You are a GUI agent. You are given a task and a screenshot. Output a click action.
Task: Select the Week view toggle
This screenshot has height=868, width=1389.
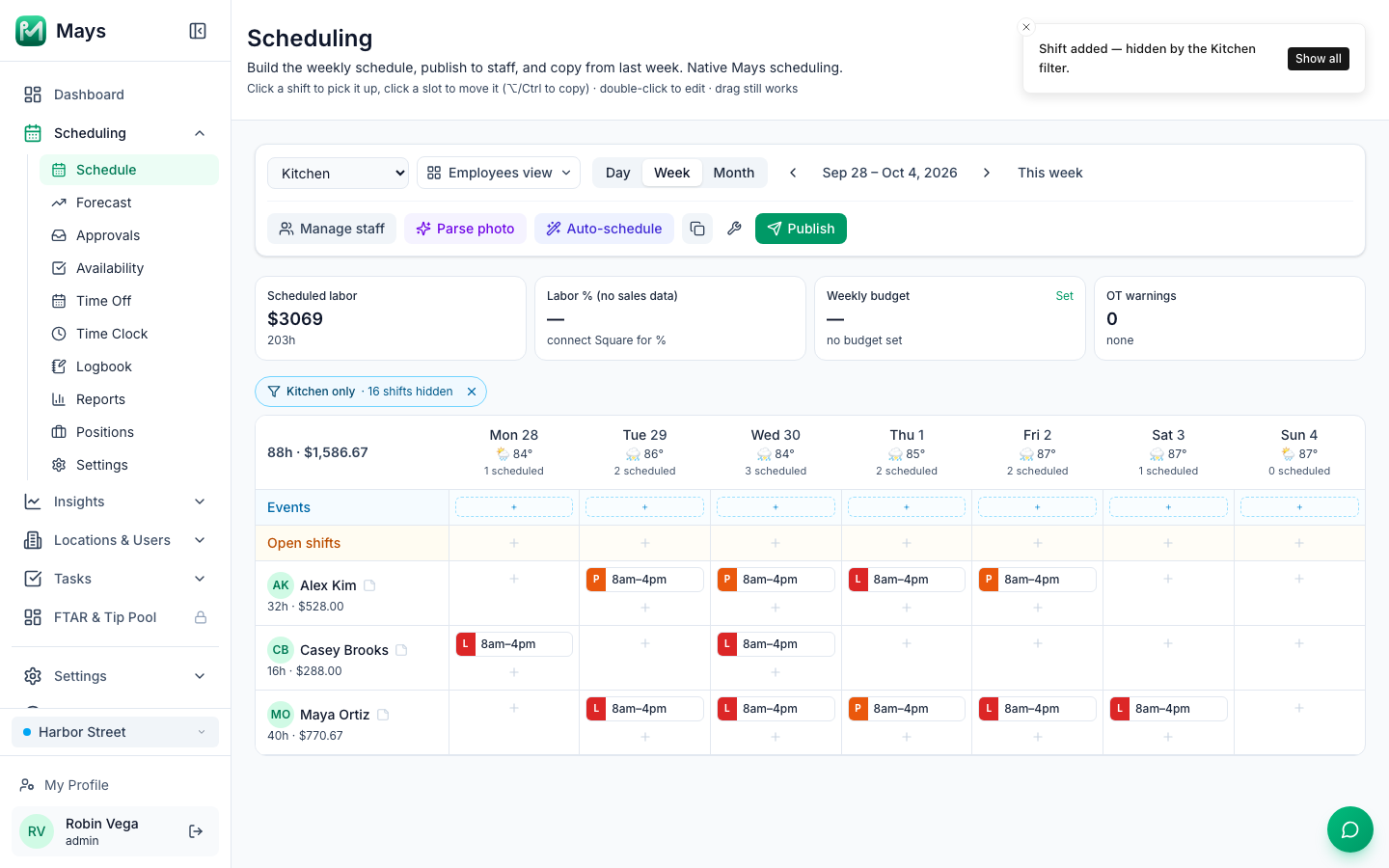click(x=671, y=173)
